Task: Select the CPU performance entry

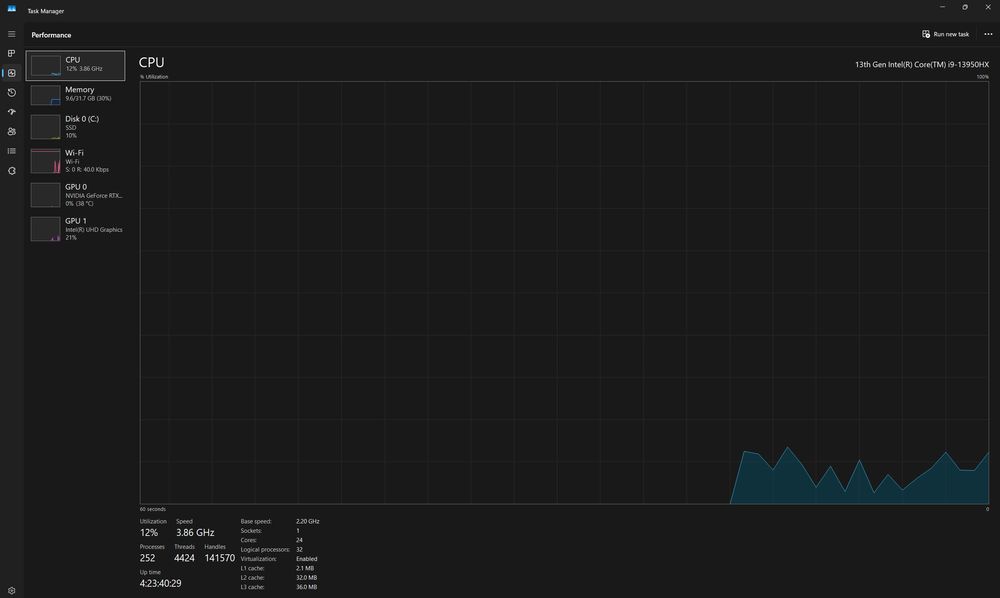Action: (75, 66)
